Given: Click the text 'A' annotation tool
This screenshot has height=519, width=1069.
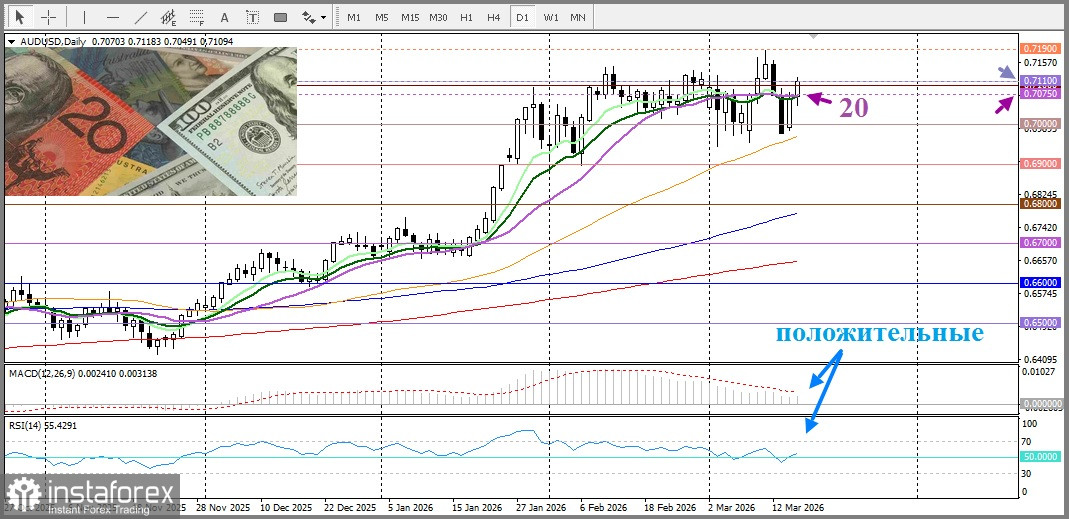Looking at the screenshot, I should tap(225, 17).
